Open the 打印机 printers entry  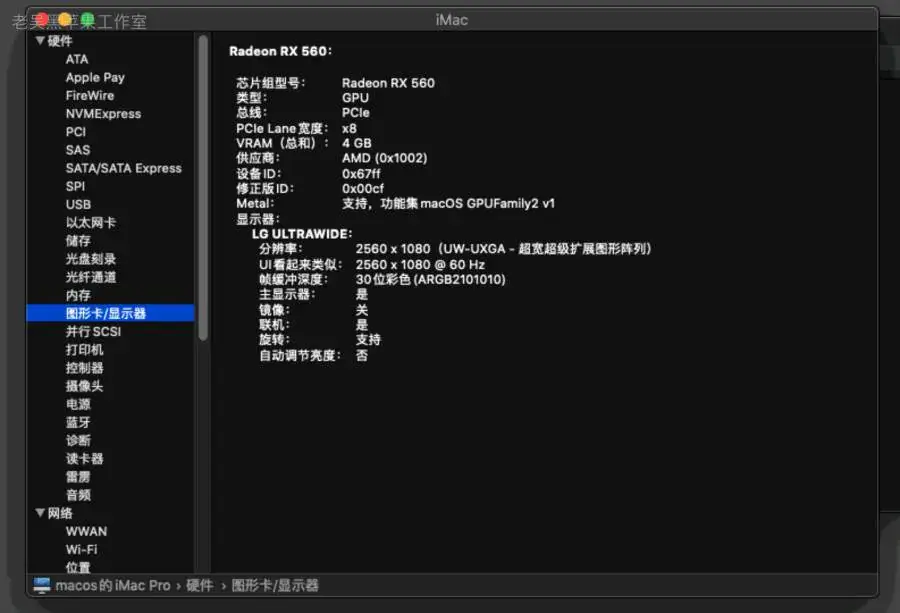click(84, 350)
